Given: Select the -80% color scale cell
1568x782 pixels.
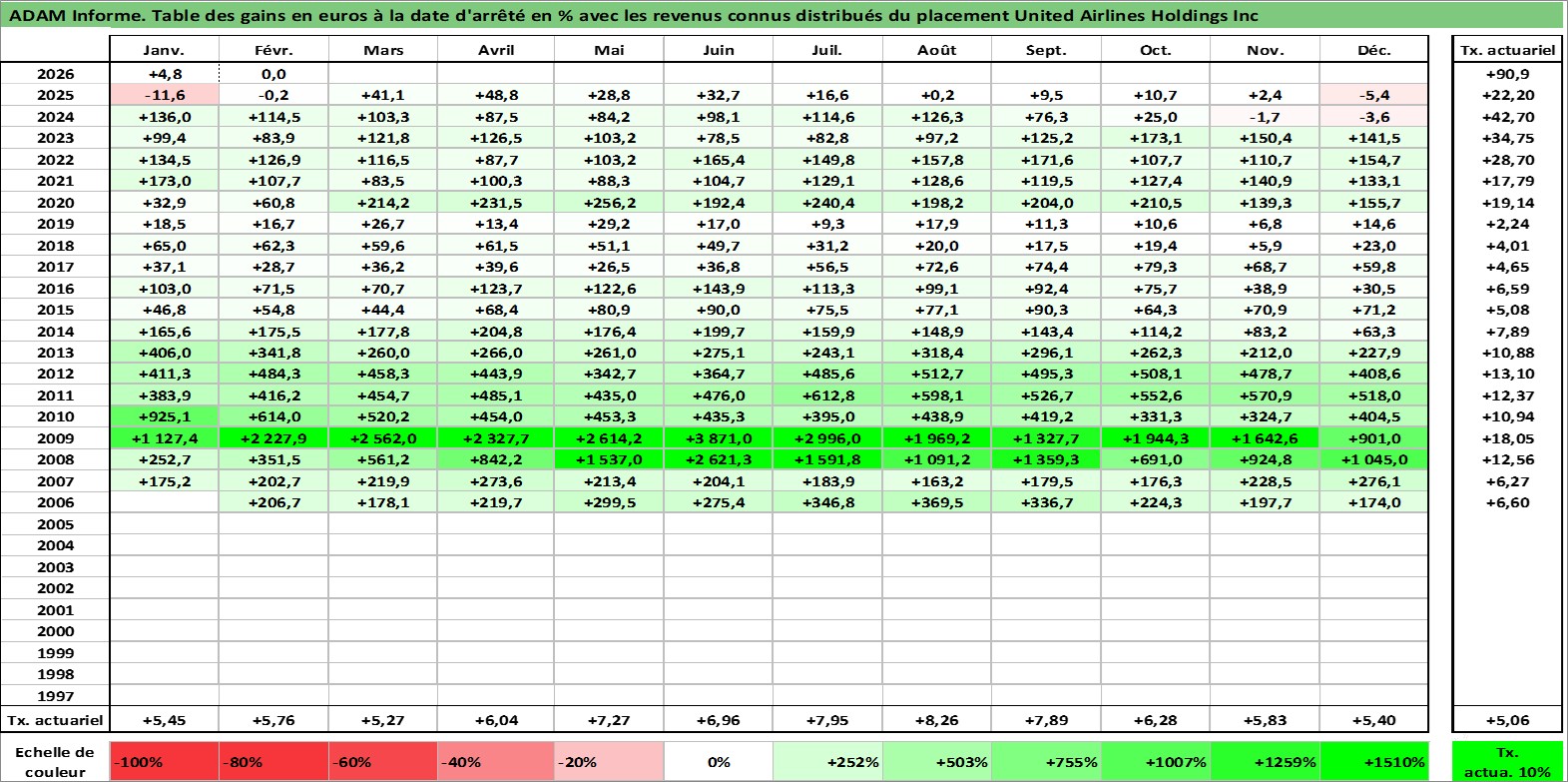Looking at the screenshot, I should (273, 761).
